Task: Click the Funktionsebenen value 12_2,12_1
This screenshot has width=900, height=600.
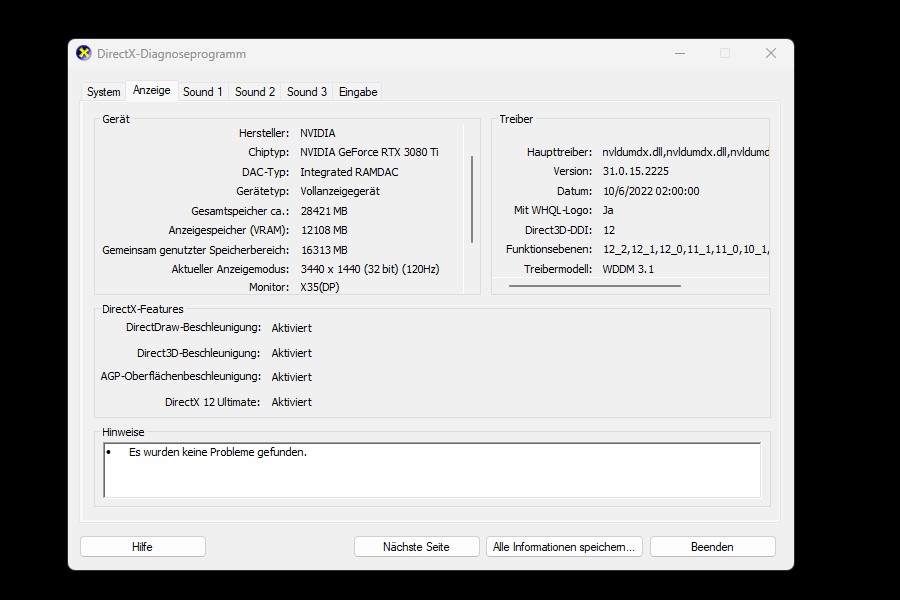Action: (686, 249)
